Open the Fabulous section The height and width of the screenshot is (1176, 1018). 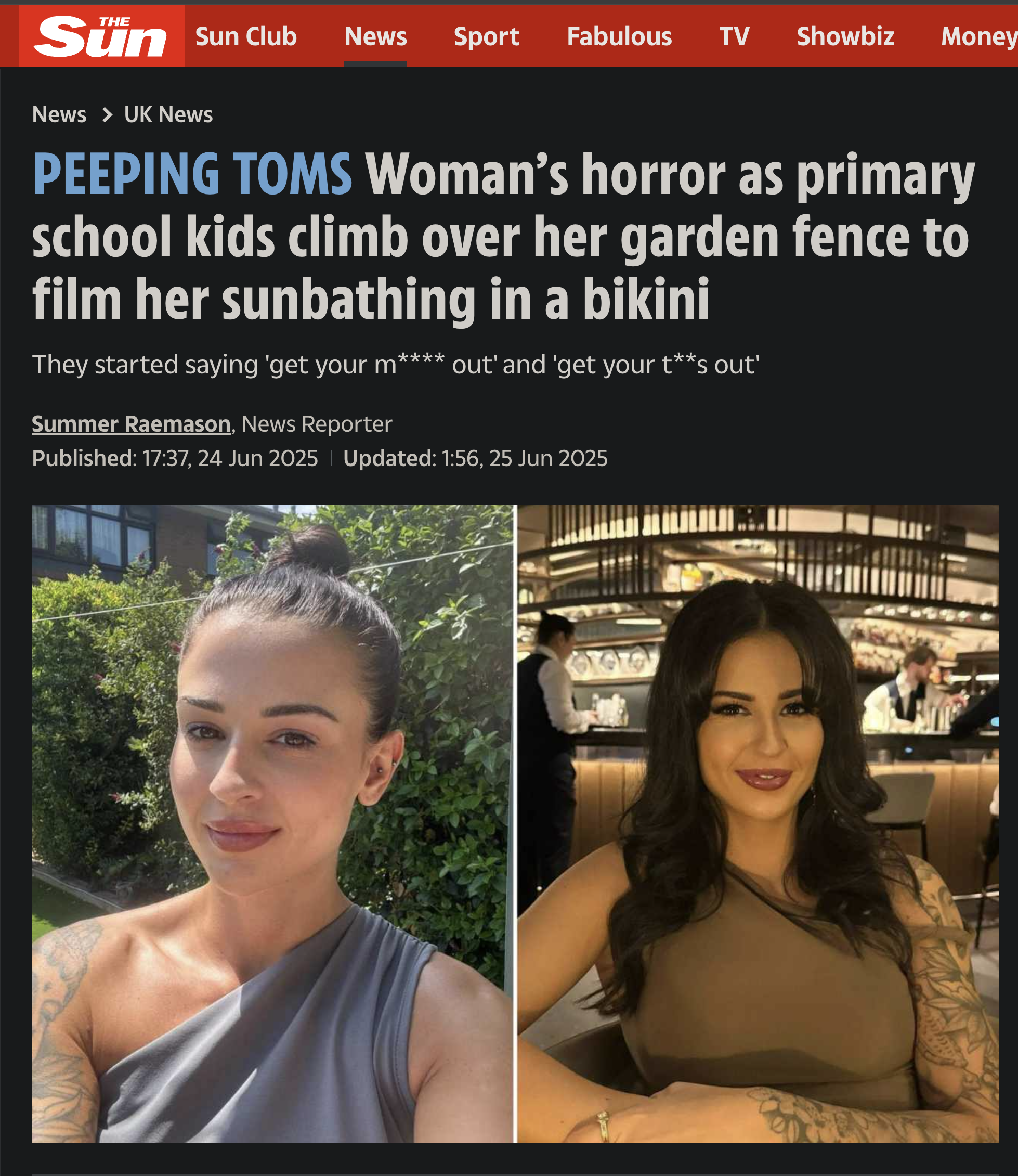619,36
